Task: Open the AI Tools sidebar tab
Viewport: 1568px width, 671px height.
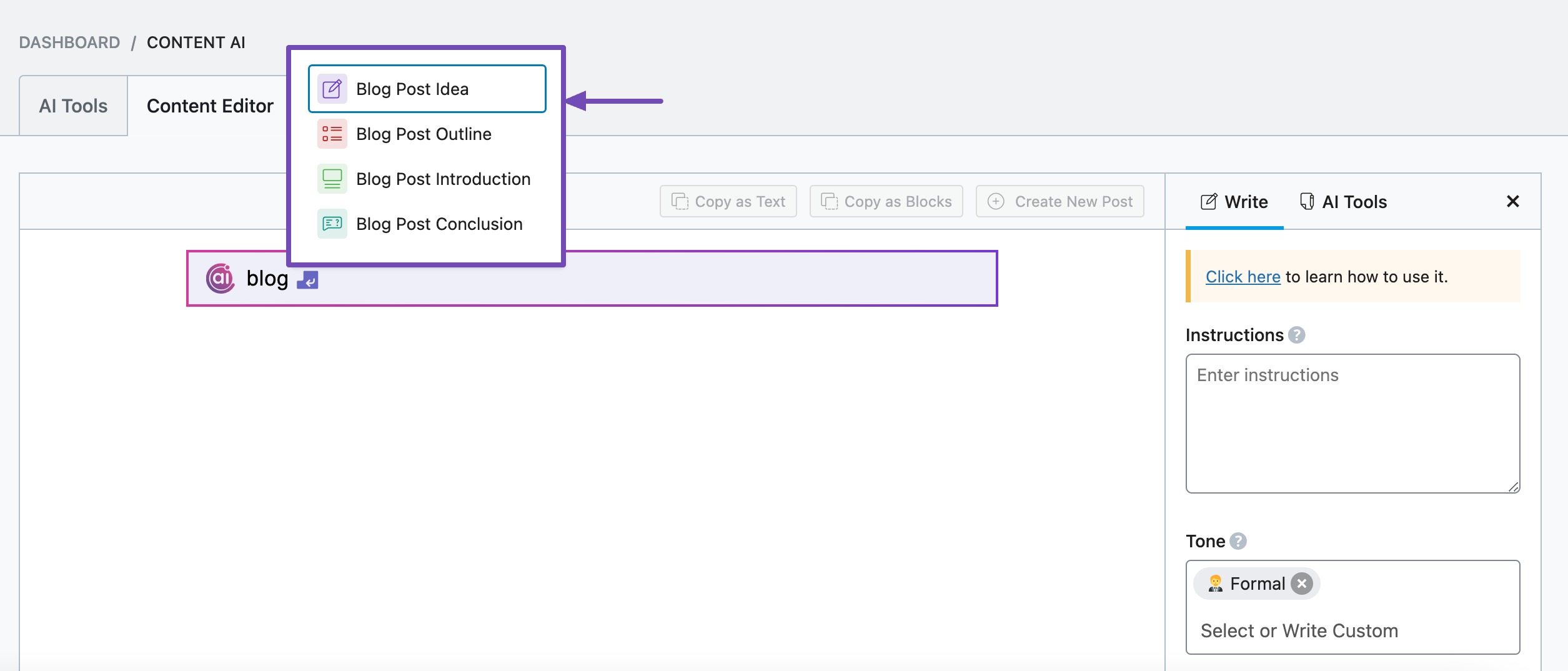Action: click(x=1343, y=202)
